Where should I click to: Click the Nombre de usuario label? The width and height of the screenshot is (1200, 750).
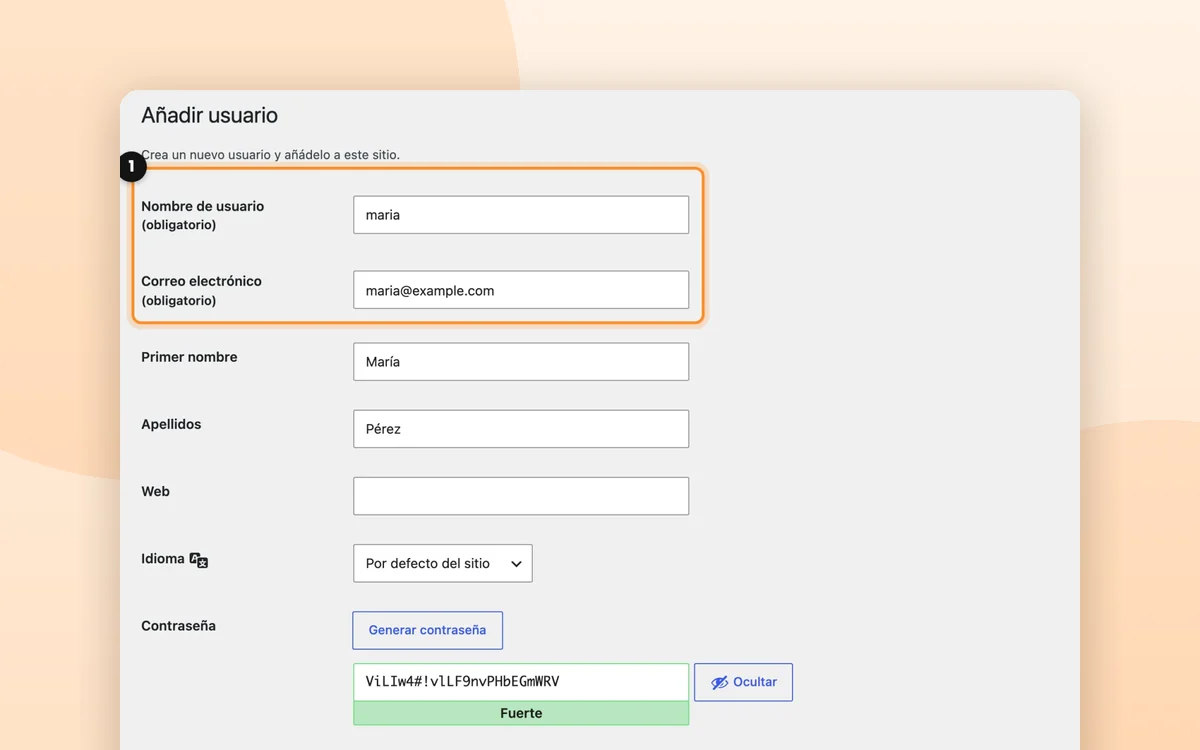[203, 206]
